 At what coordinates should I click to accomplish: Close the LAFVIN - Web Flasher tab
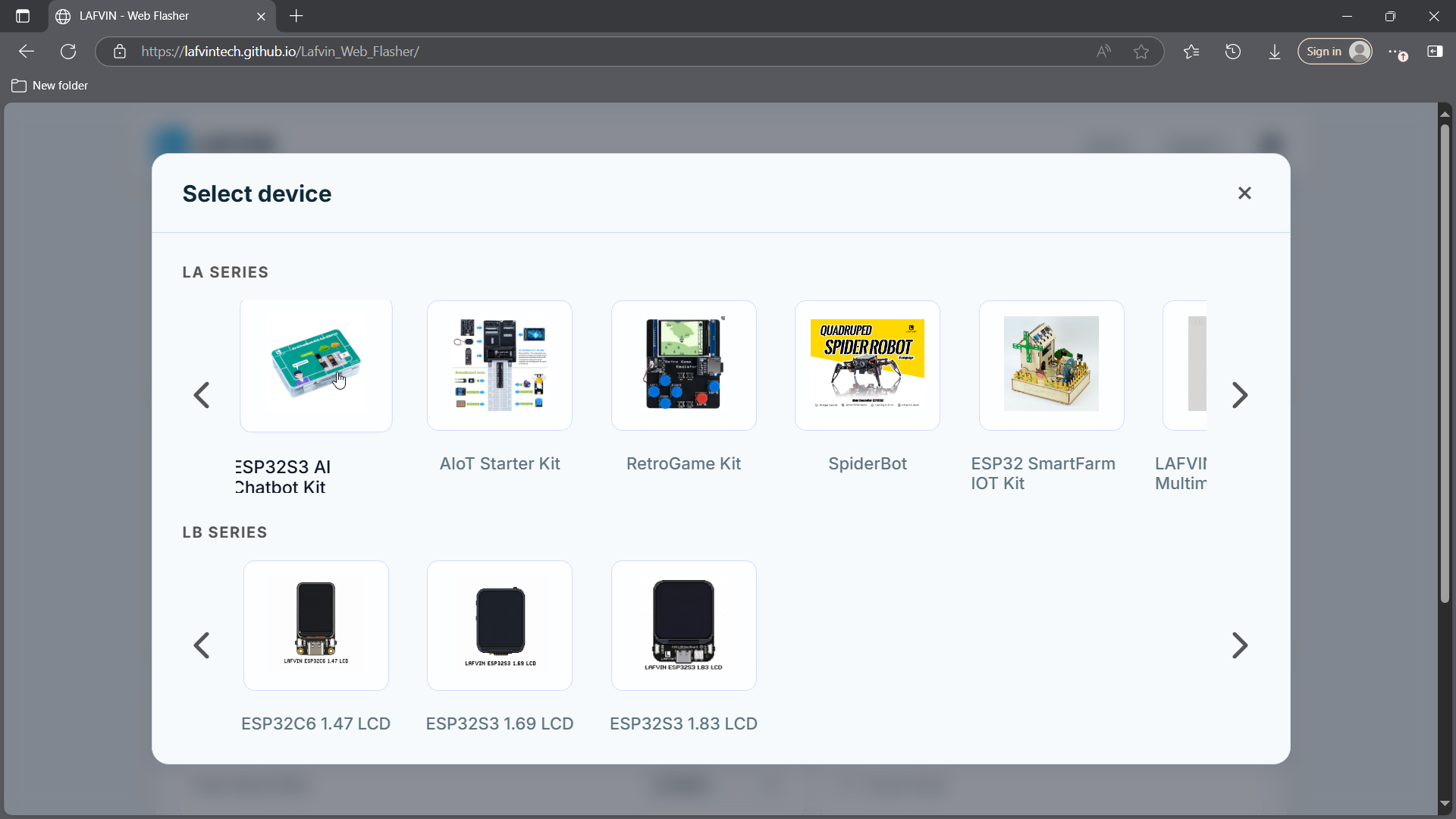(261, 16)
